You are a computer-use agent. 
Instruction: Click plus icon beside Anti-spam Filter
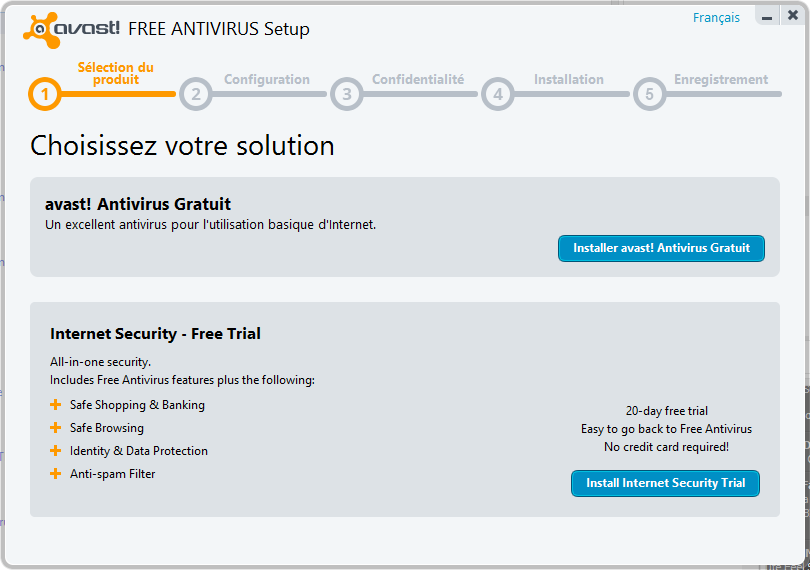tap(56, 474)
